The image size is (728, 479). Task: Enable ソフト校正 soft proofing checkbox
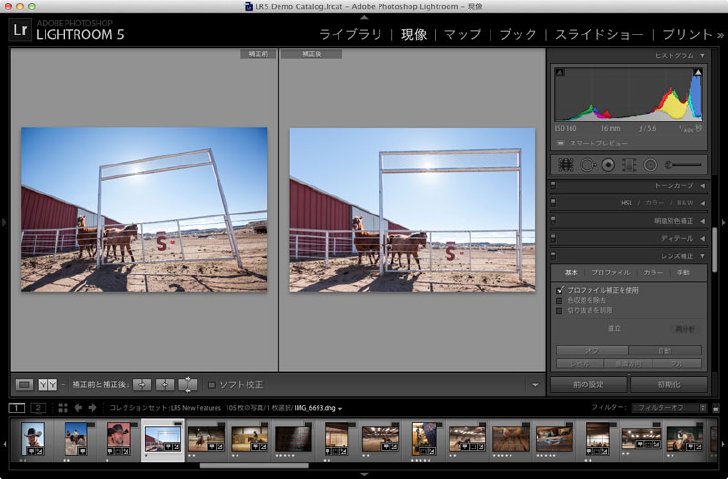[x=212, y=385]
